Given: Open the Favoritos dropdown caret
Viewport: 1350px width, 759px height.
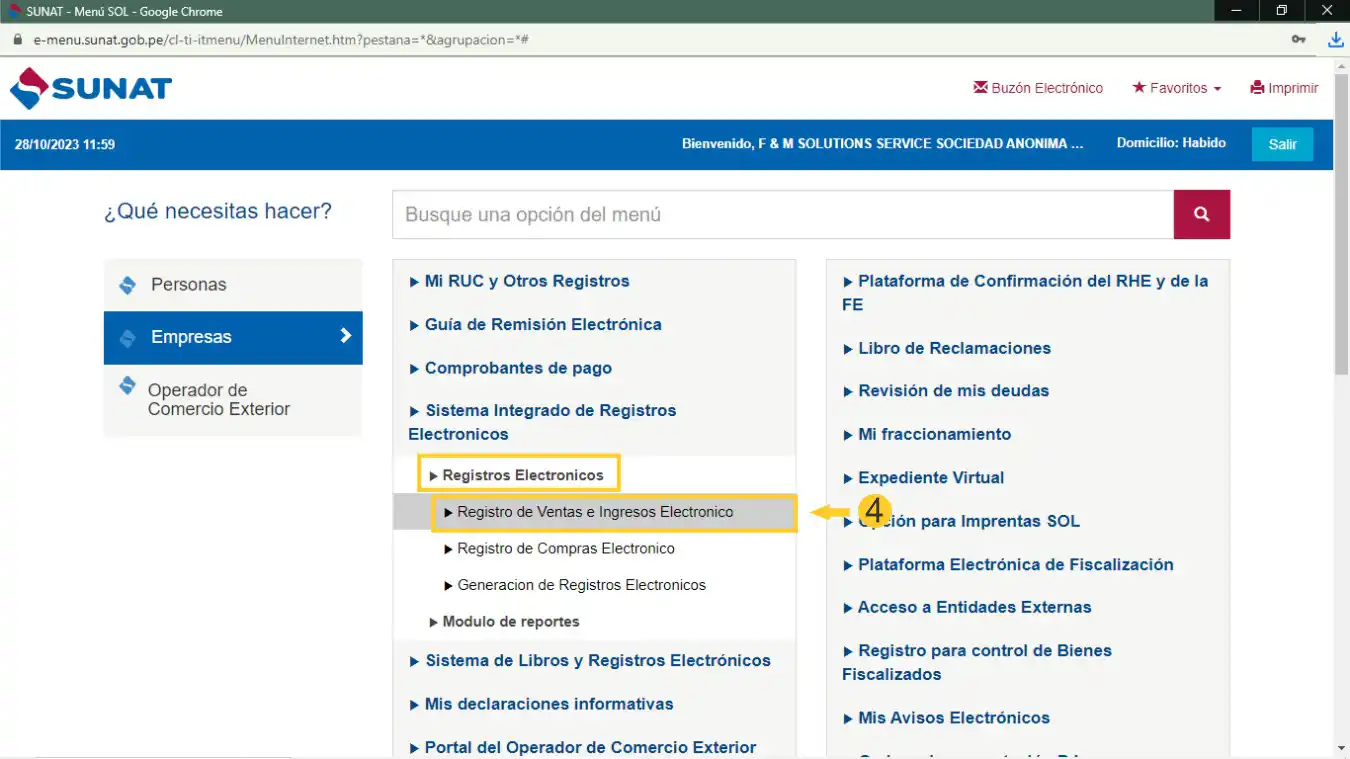Looking at the screenshot, I should click(x=1217, y=89).
